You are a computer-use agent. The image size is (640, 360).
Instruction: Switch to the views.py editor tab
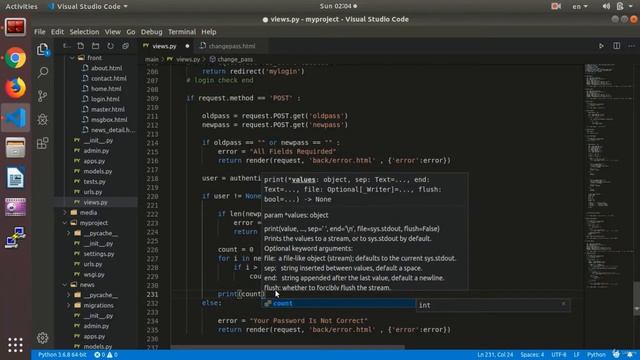165,46
